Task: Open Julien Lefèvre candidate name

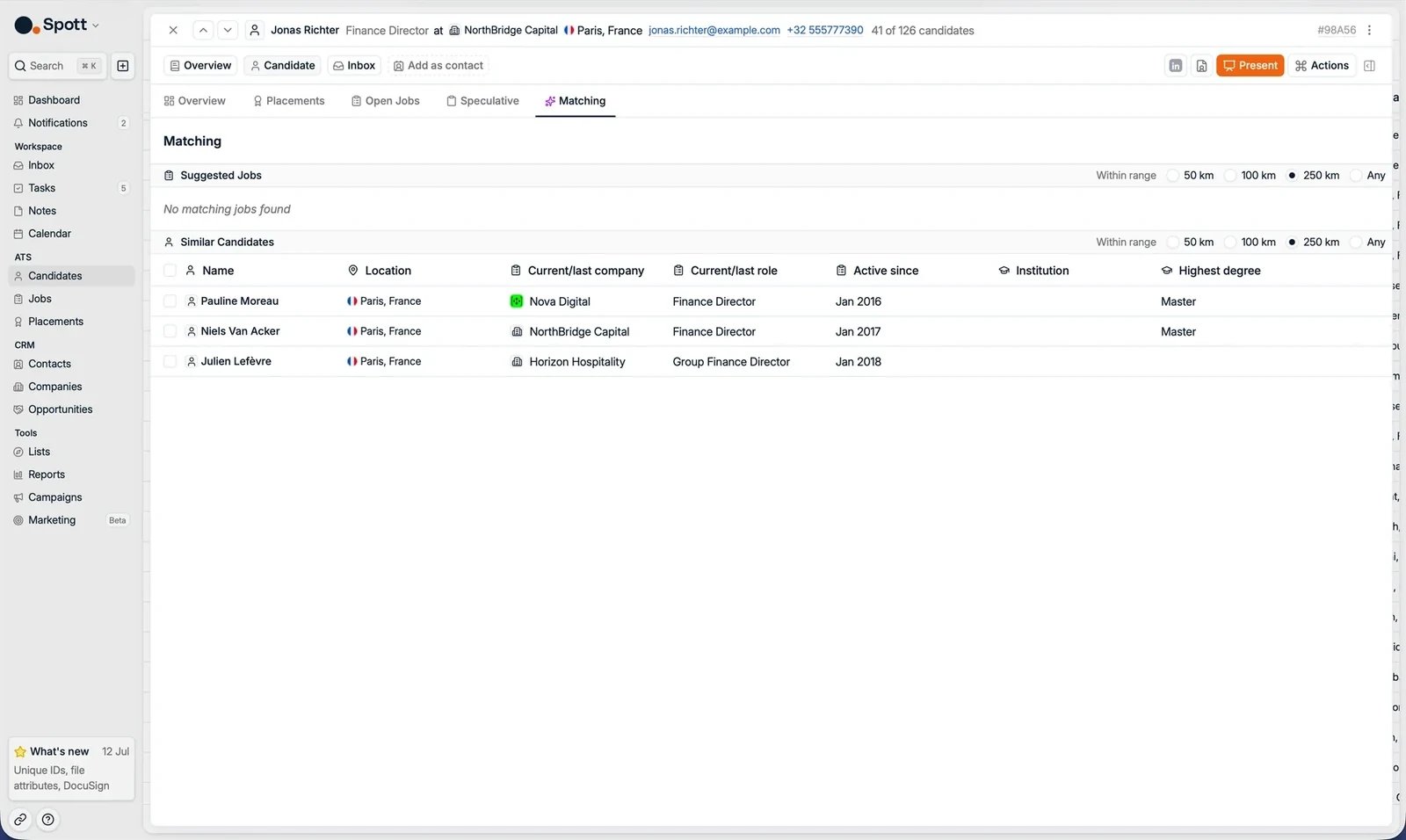Action: pos(236,361)
